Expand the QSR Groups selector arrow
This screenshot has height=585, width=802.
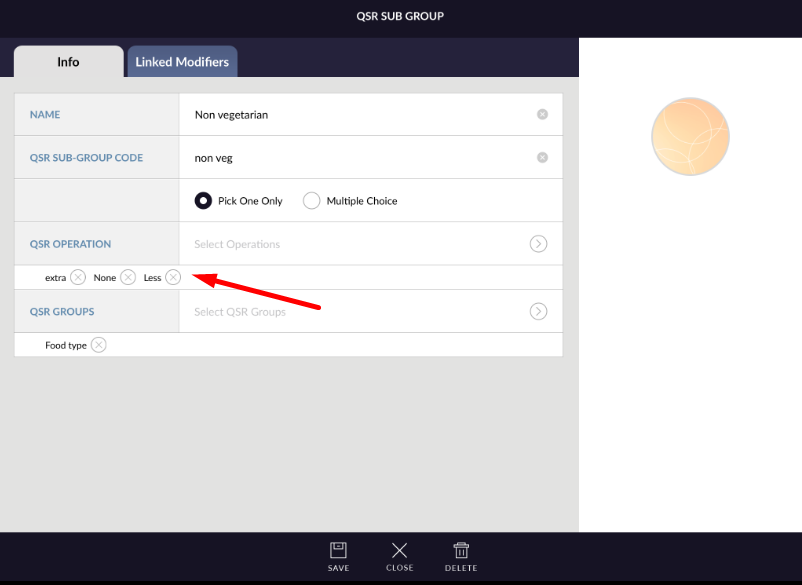tap(538, 312)
